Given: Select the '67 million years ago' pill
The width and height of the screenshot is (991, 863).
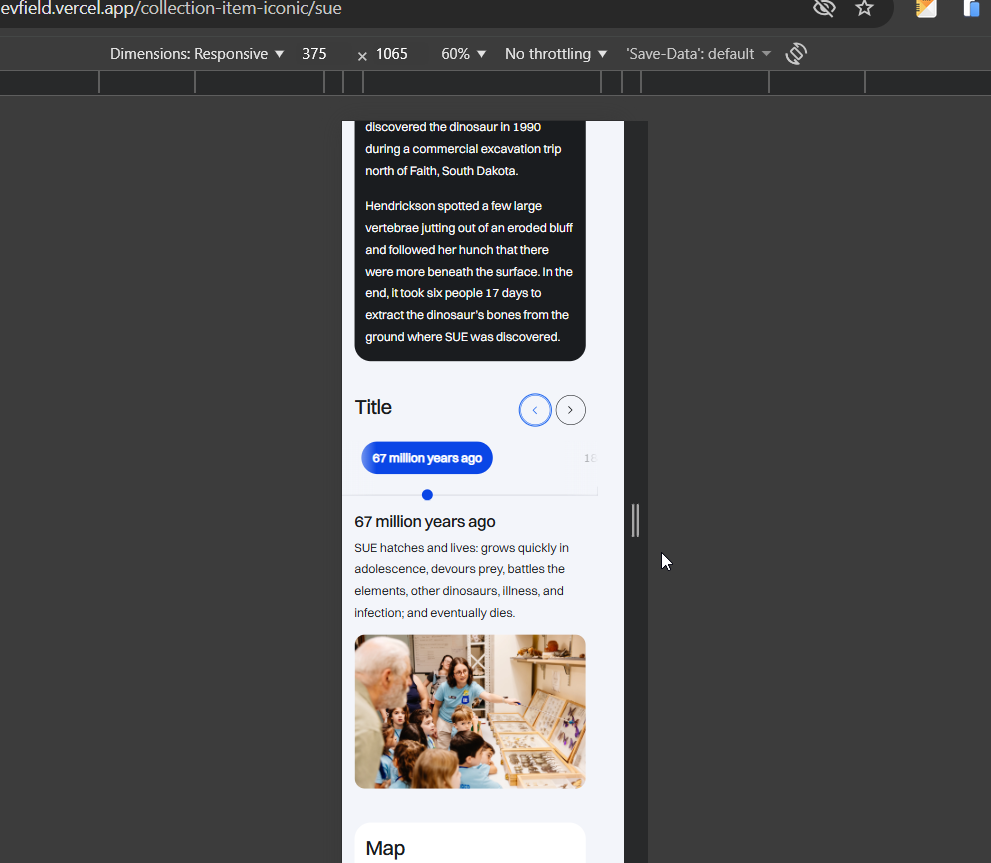Looking at the screenshot, I should [427, 458].
